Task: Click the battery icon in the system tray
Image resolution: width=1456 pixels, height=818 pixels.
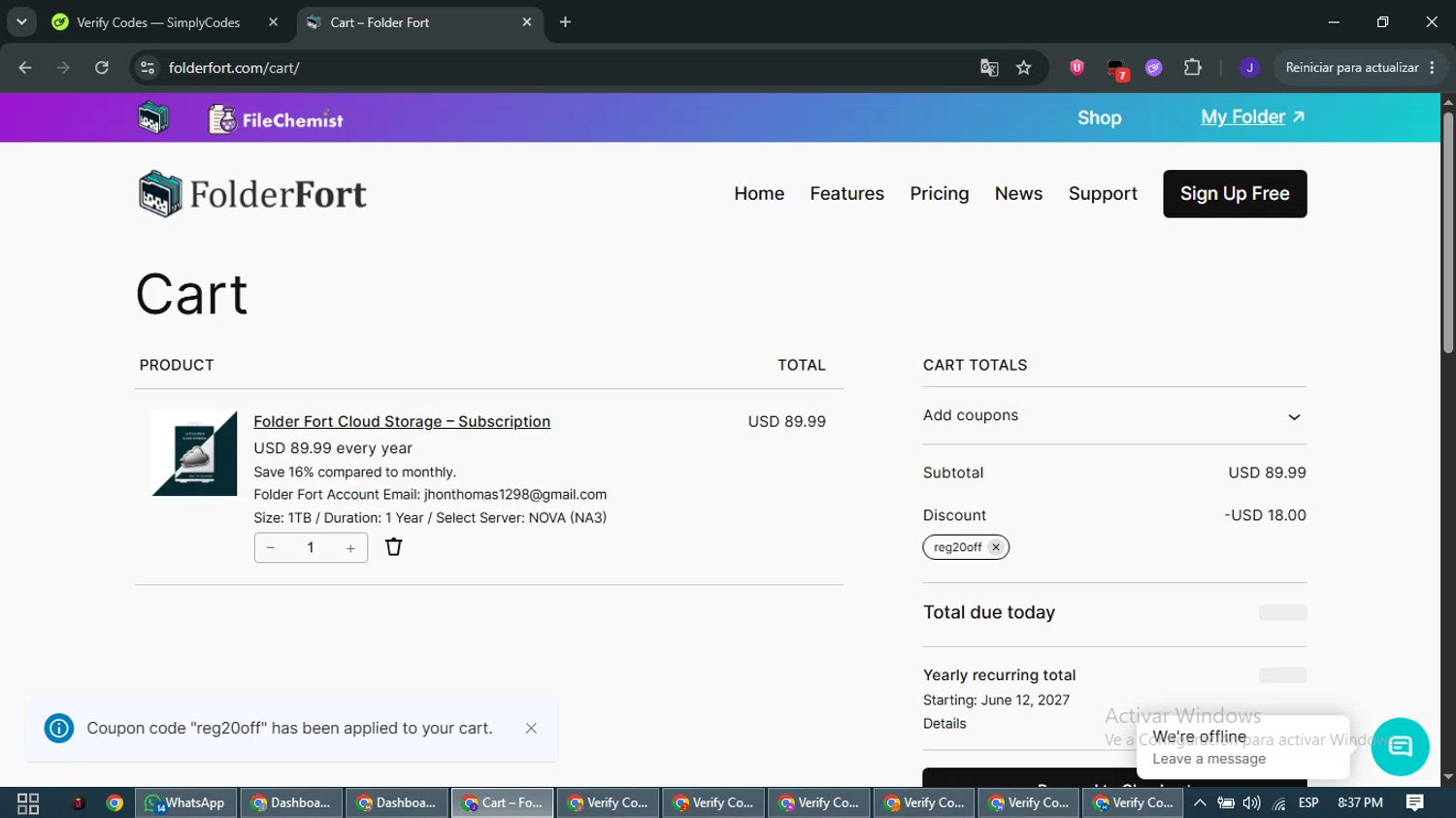Action: pos(1226,803)
